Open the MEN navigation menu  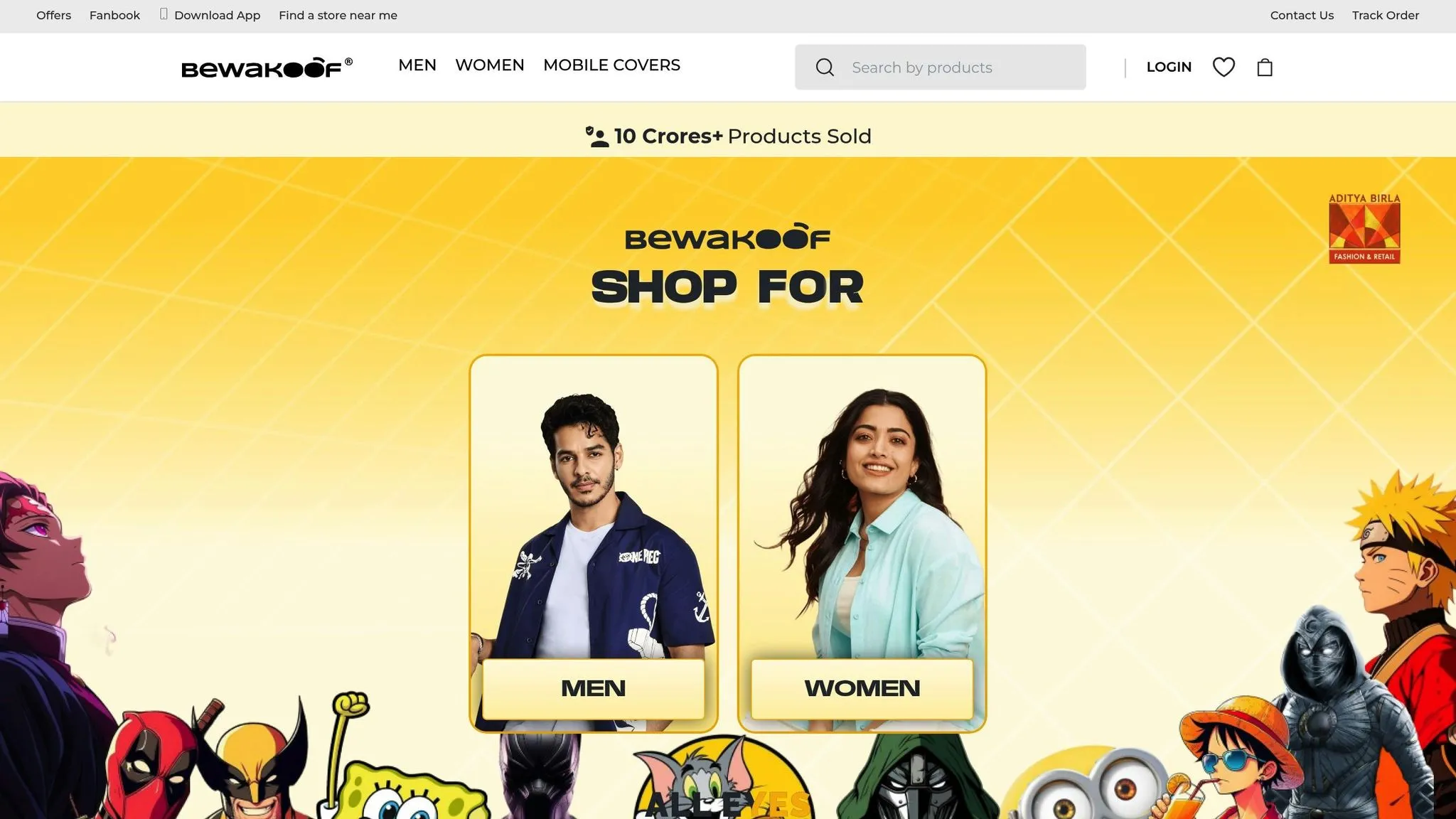(417, 65)
